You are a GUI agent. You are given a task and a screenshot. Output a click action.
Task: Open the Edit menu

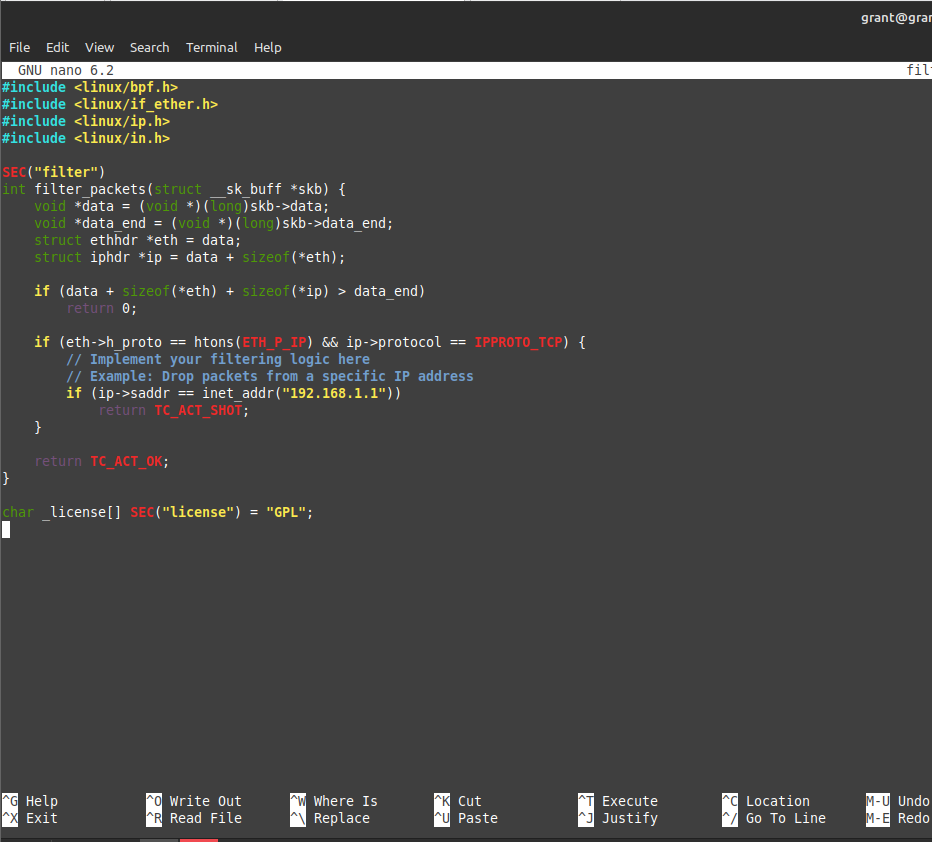pos(57,47)
